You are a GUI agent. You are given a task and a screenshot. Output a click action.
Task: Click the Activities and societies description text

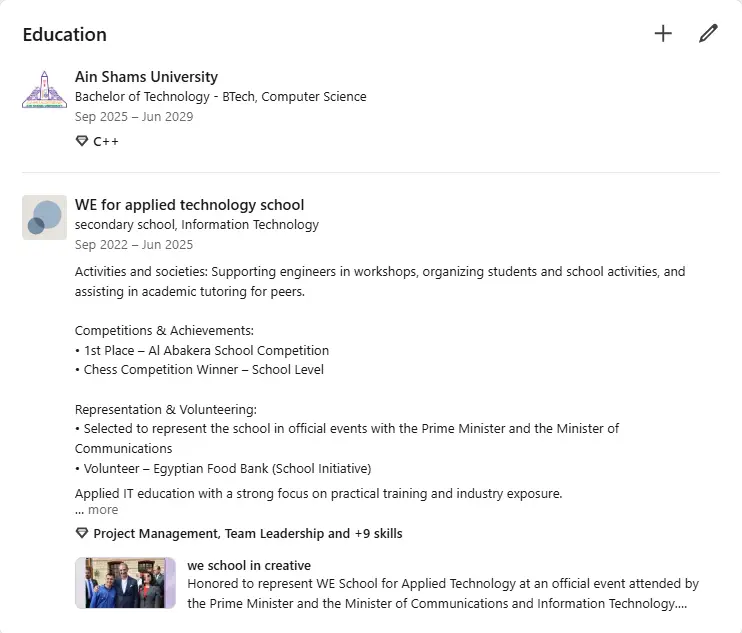point(380,281)
